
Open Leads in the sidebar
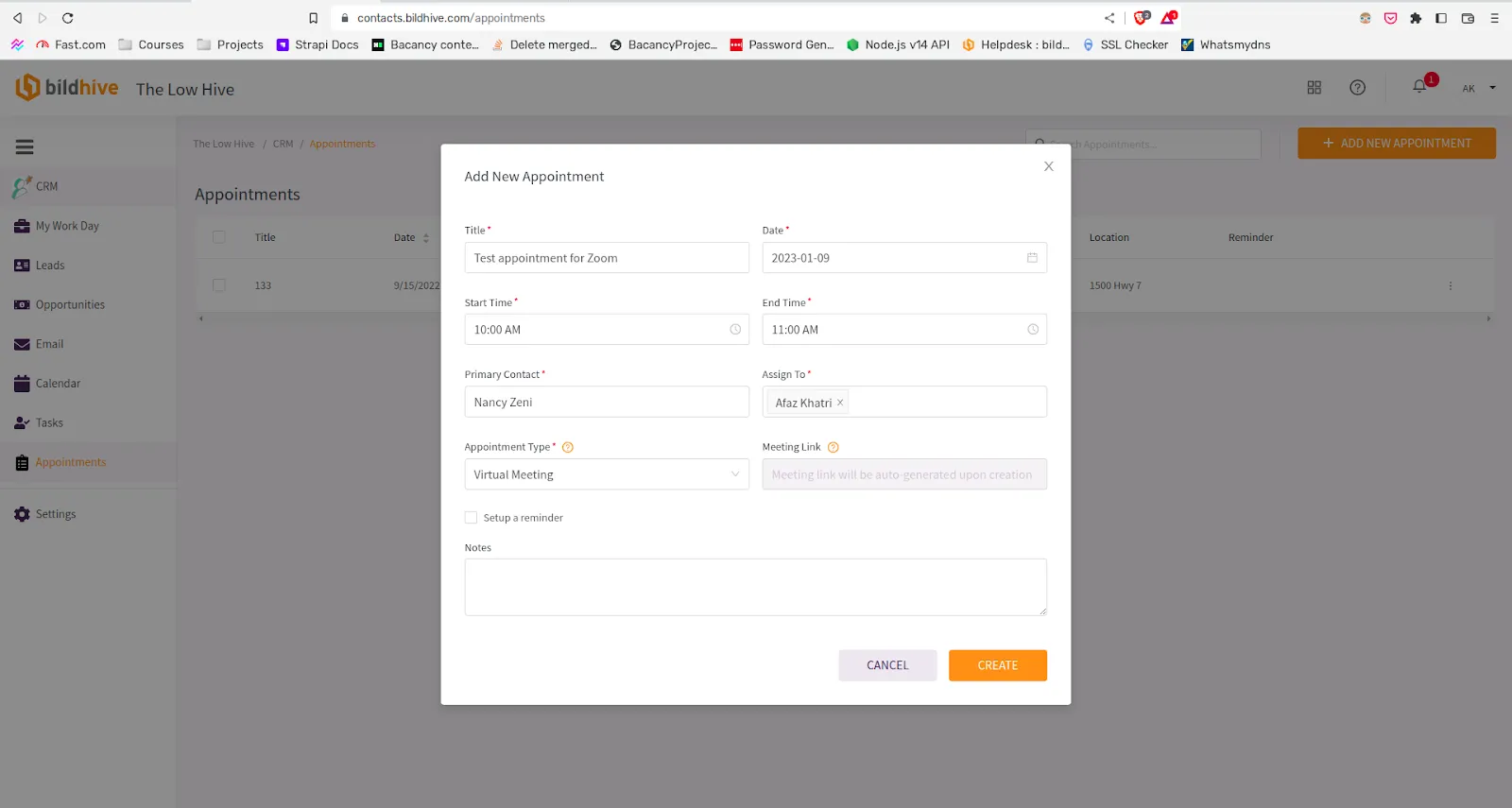coord(50,266)
